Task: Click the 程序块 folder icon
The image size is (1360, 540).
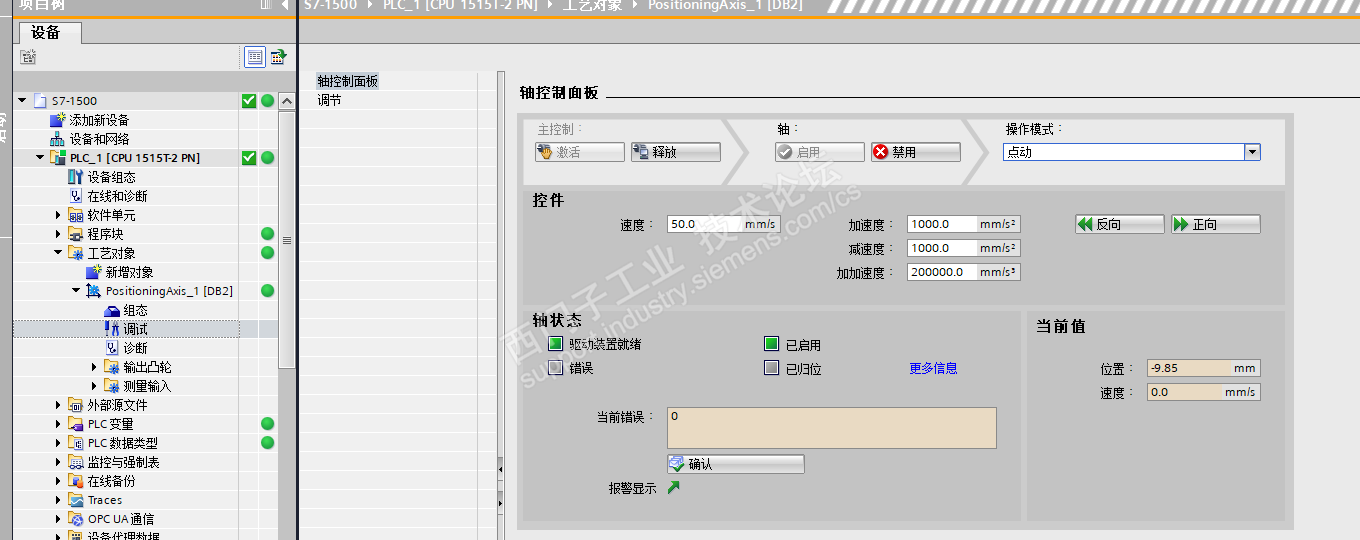Action: (x=76, y=234)
